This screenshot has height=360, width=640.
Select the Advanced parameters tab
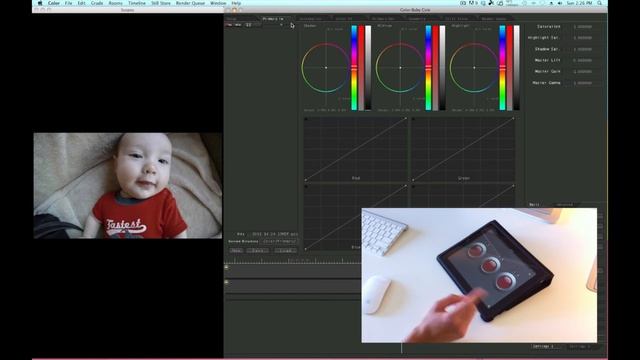(565, 204)
